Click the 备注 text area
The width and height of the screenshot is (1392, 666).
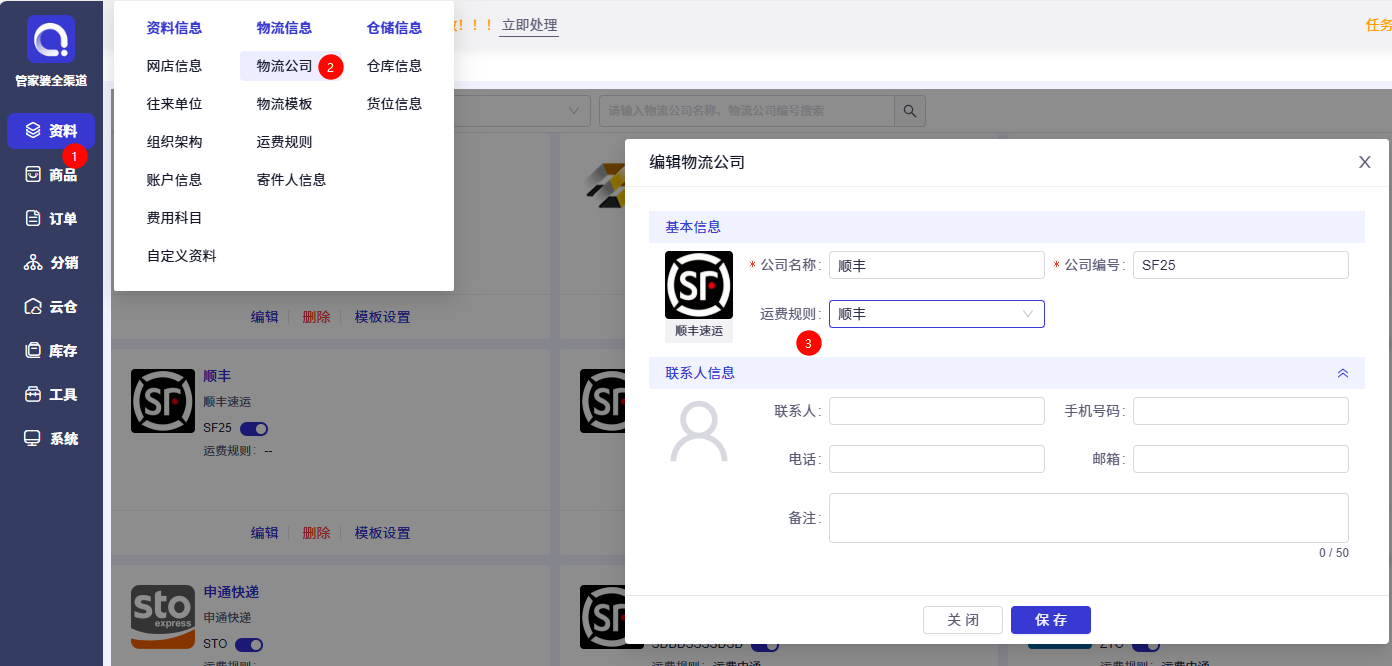tap(1088, 518)
